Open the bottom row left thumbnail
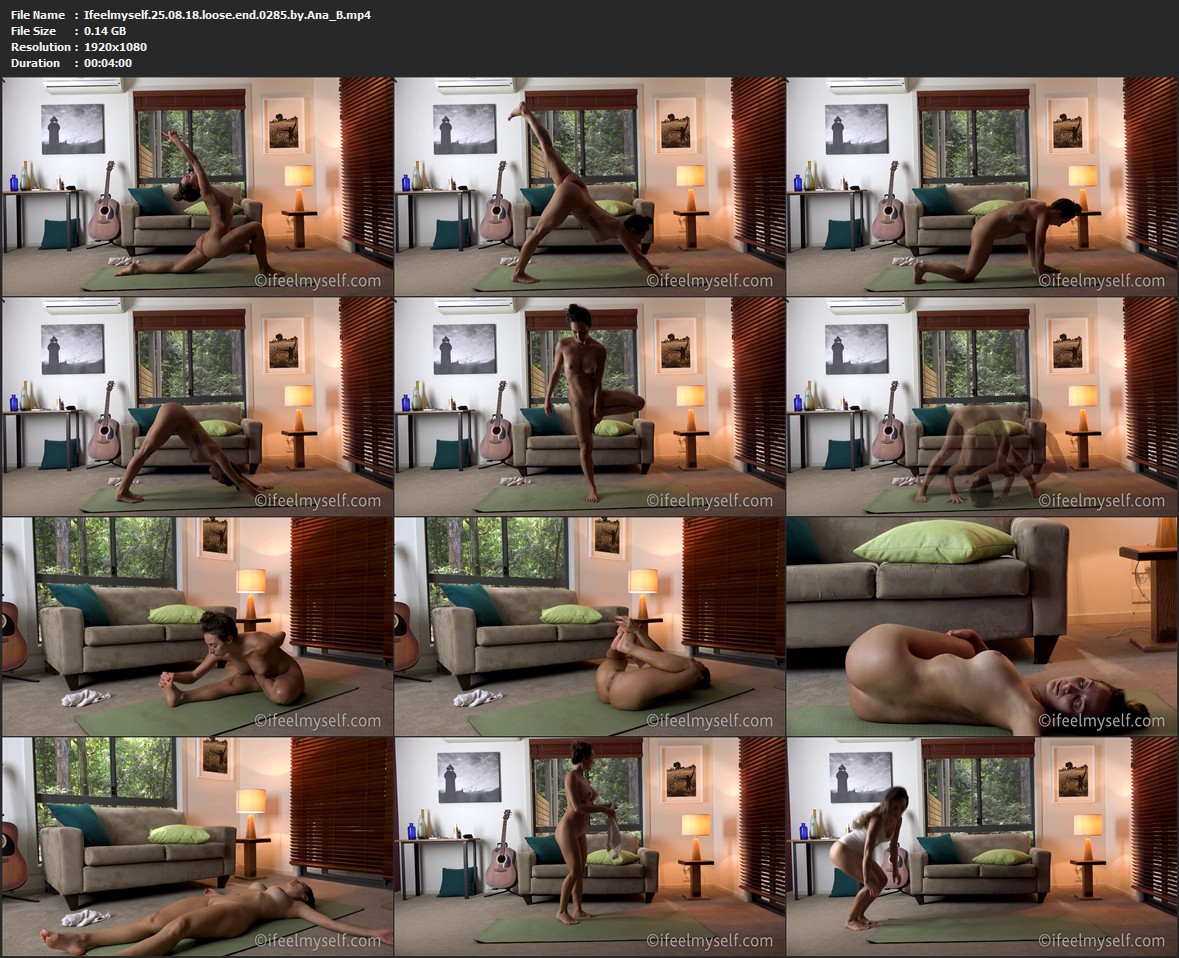Screen dimensions: 1179x958 coord(198,846)
